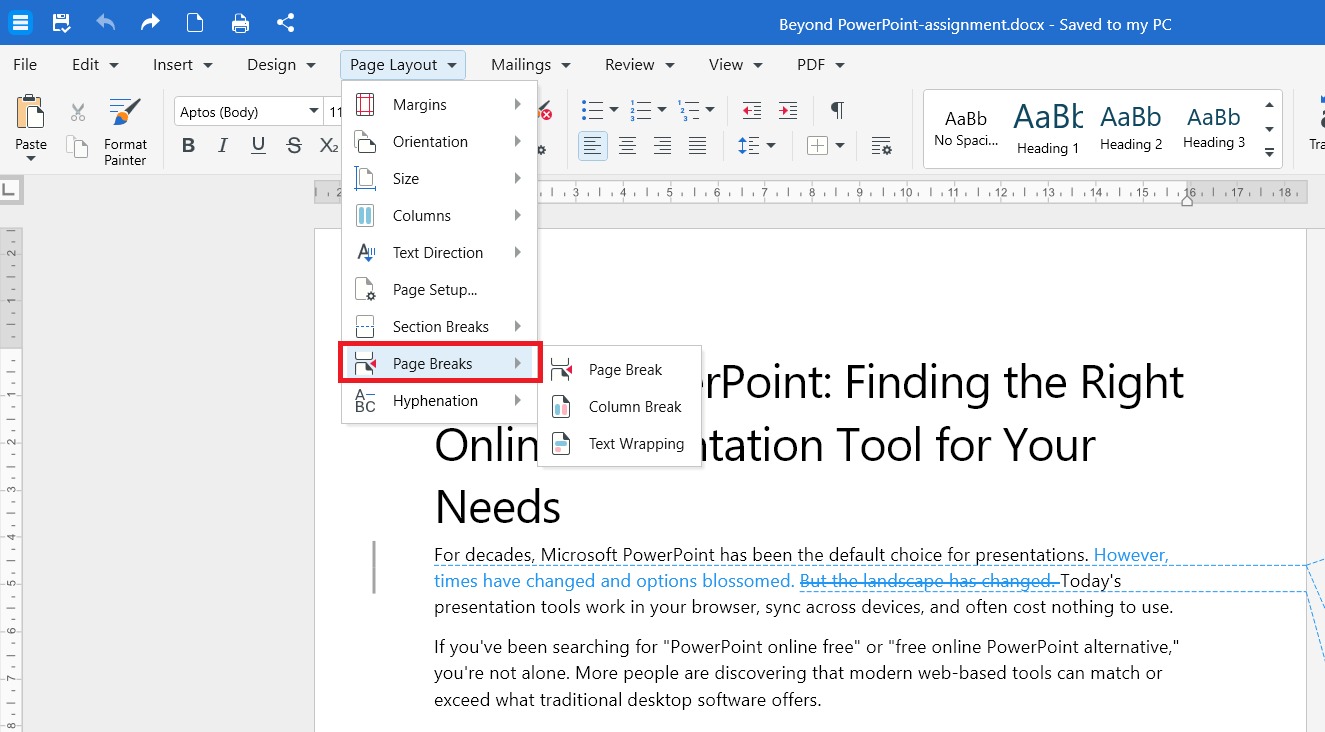The image size is (1325, 732).
Task: Open the borders dropdown arrow
Action: [x=840, y=146]
